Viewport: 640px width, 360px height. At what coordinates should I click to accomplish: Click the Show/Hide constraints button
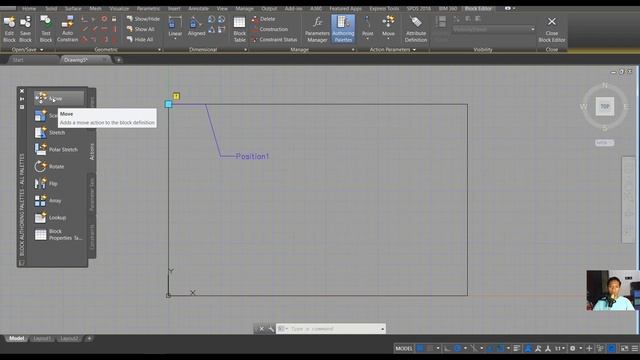coord(143,19)
